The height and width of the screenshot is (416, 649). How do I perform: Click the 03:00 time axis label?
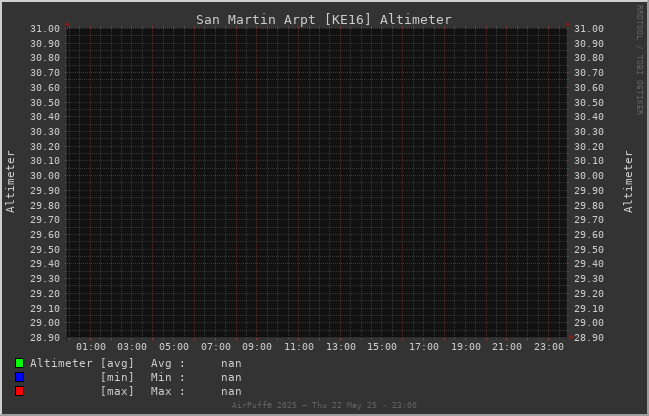coord(132,347)
